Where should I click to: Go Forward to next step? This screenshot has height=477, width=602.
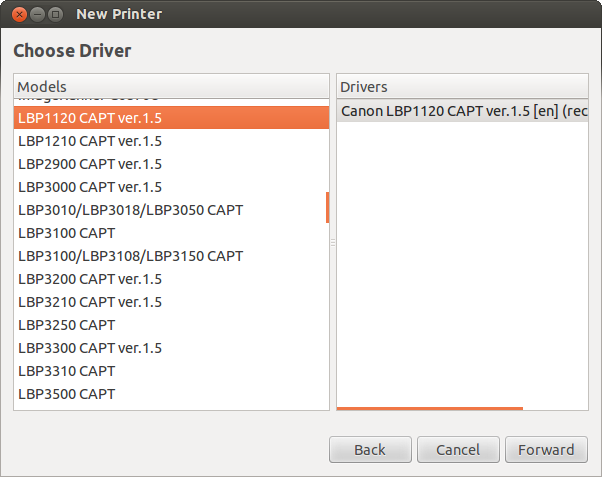pos(546,449)
